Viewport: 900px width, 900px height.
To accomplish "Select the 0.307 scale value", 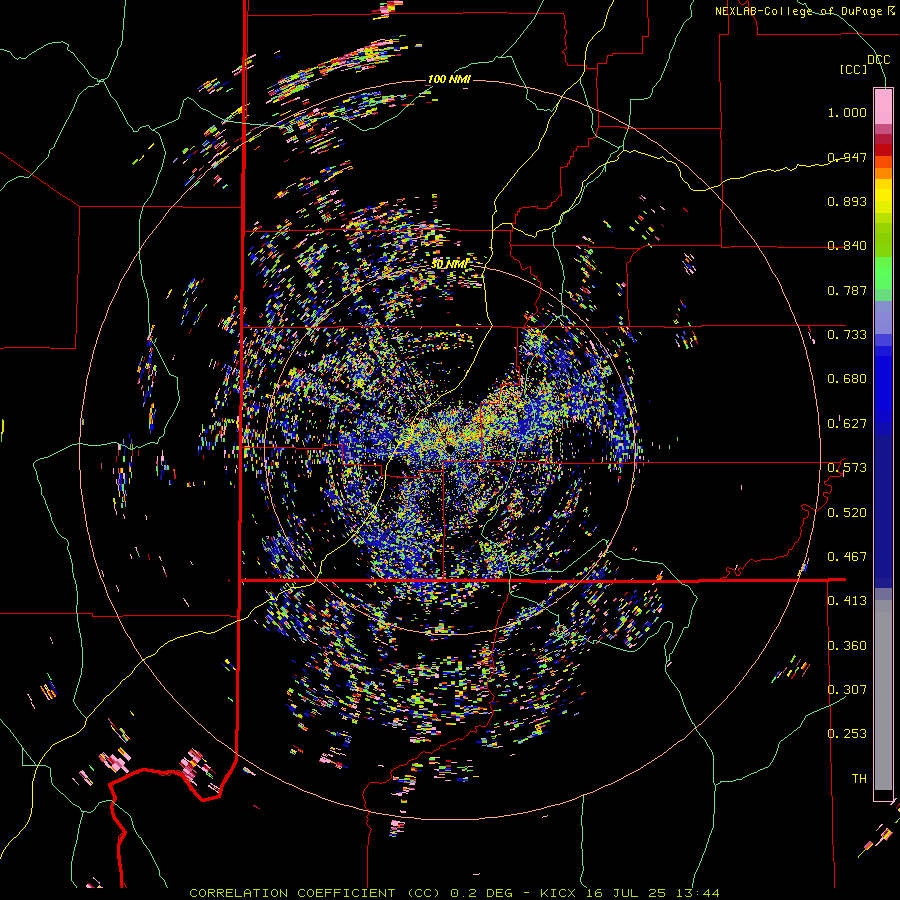I will pos(847,690).
